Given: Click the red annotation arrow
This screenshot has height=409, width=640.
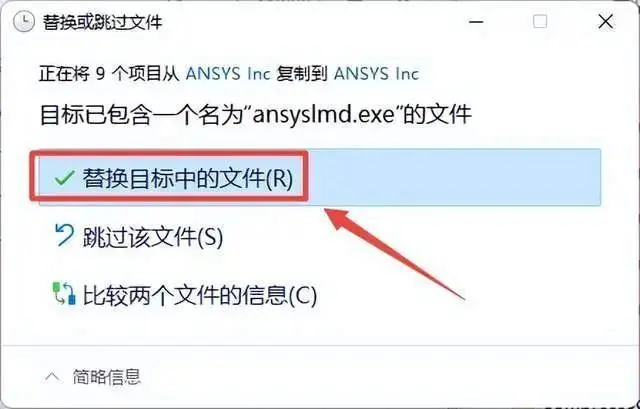Looking at the screenshot, I should coord(394,253).
